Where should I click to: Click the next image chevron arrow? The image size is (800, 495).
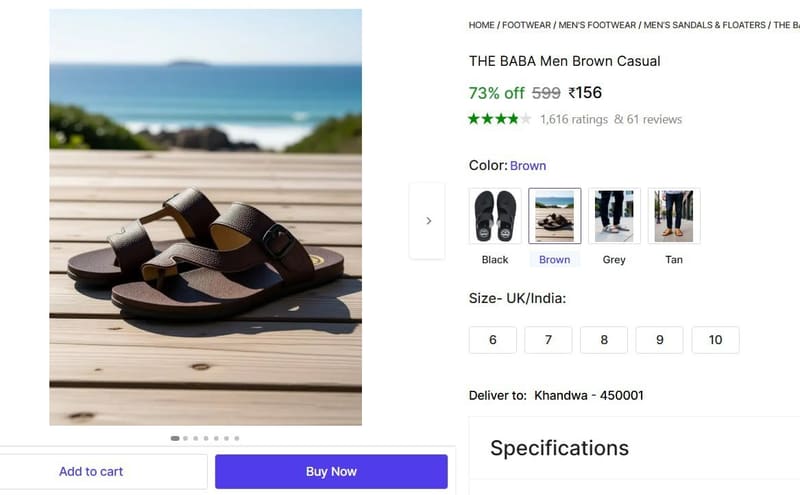click(x=428, y=220)
